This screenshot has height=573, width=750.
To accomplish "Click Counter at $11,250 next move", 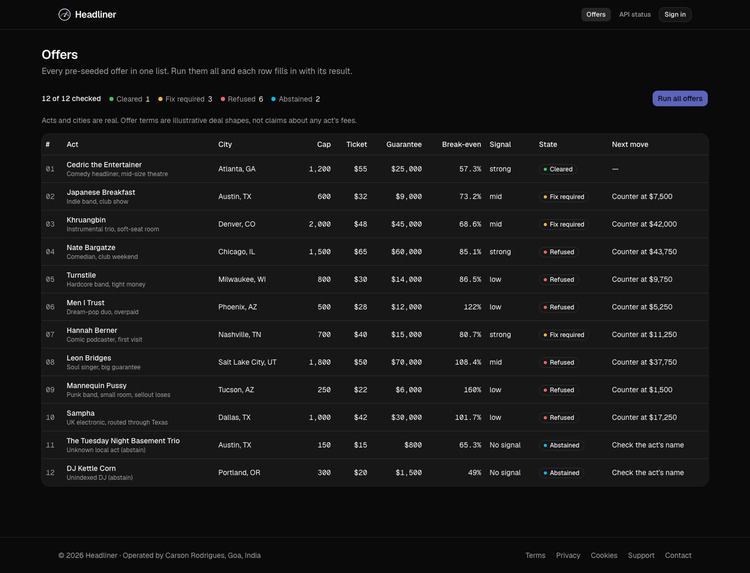I will coord(644,335).
